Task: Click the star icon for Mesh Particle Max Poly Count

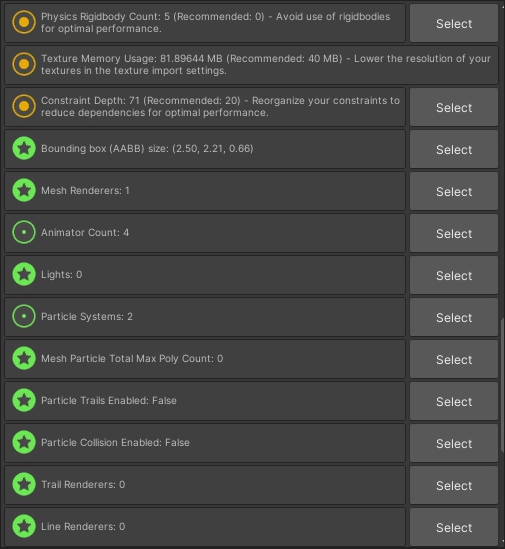Action: point(24,358)
